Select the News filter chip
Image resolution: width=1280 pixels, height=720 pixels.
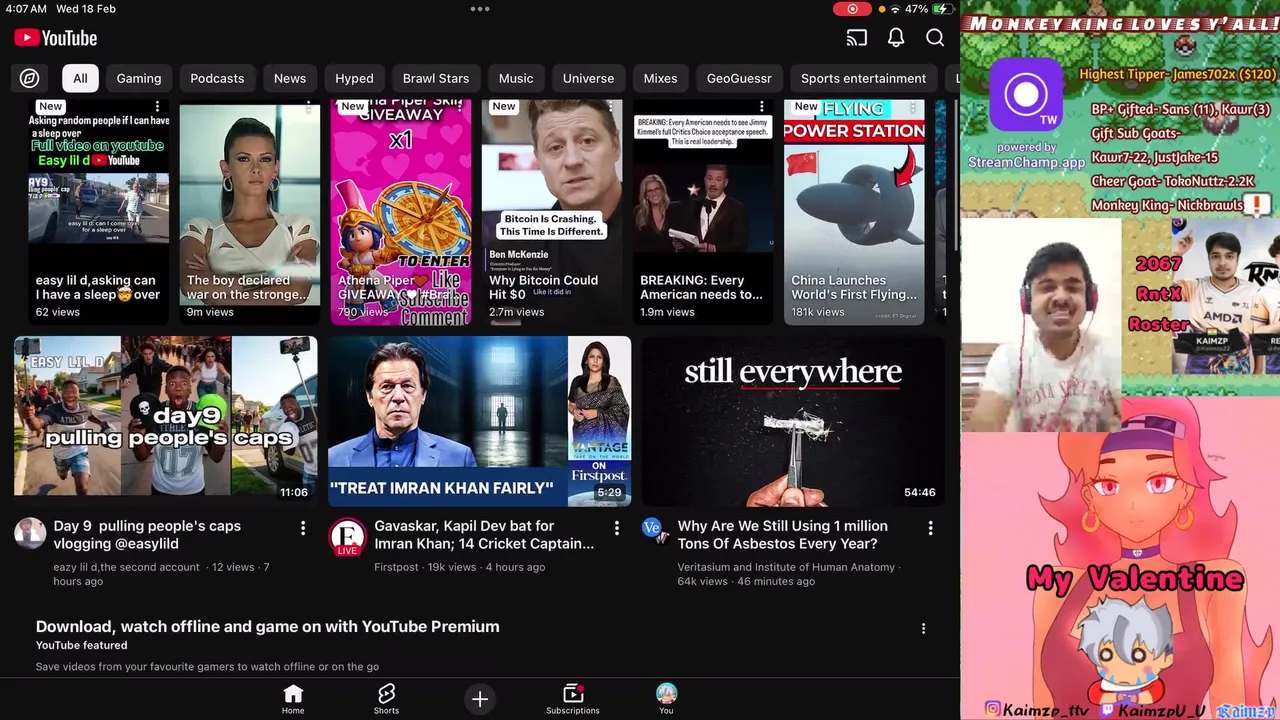(290, 78)
